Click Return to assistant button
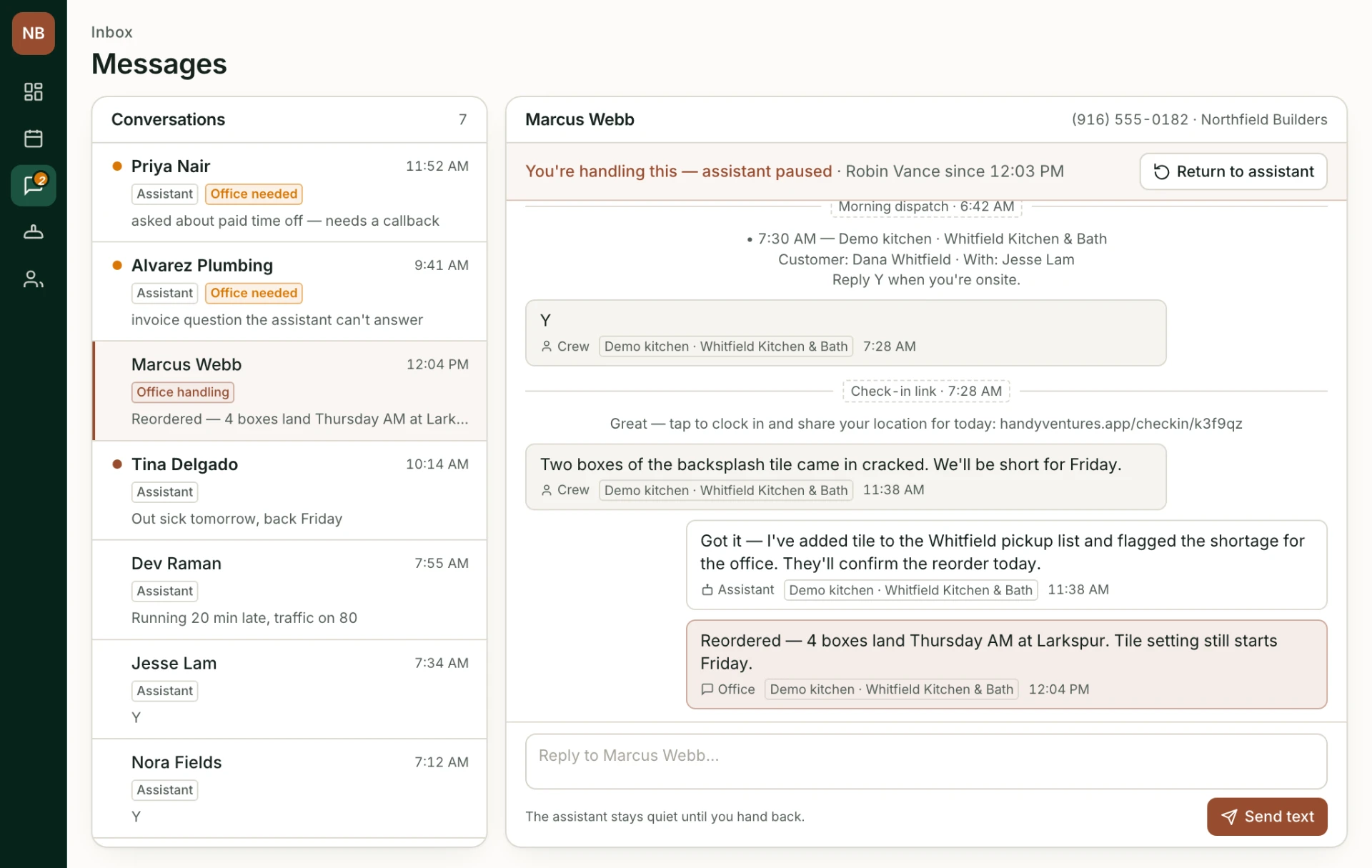Image resolution: width=1372 pixels, height=868 pixels. tap(1233, 171)
